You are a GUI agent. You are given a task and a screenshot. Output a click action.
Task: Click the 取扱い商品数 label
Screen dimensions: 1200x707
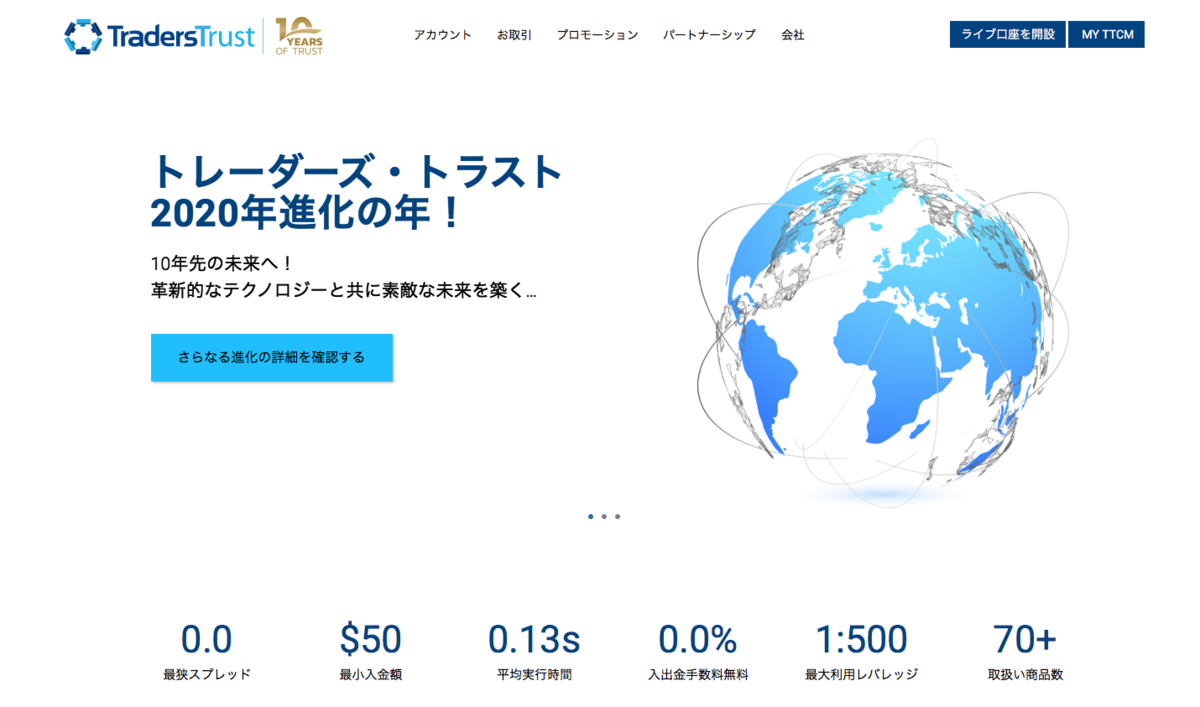tap(1025, 675)
